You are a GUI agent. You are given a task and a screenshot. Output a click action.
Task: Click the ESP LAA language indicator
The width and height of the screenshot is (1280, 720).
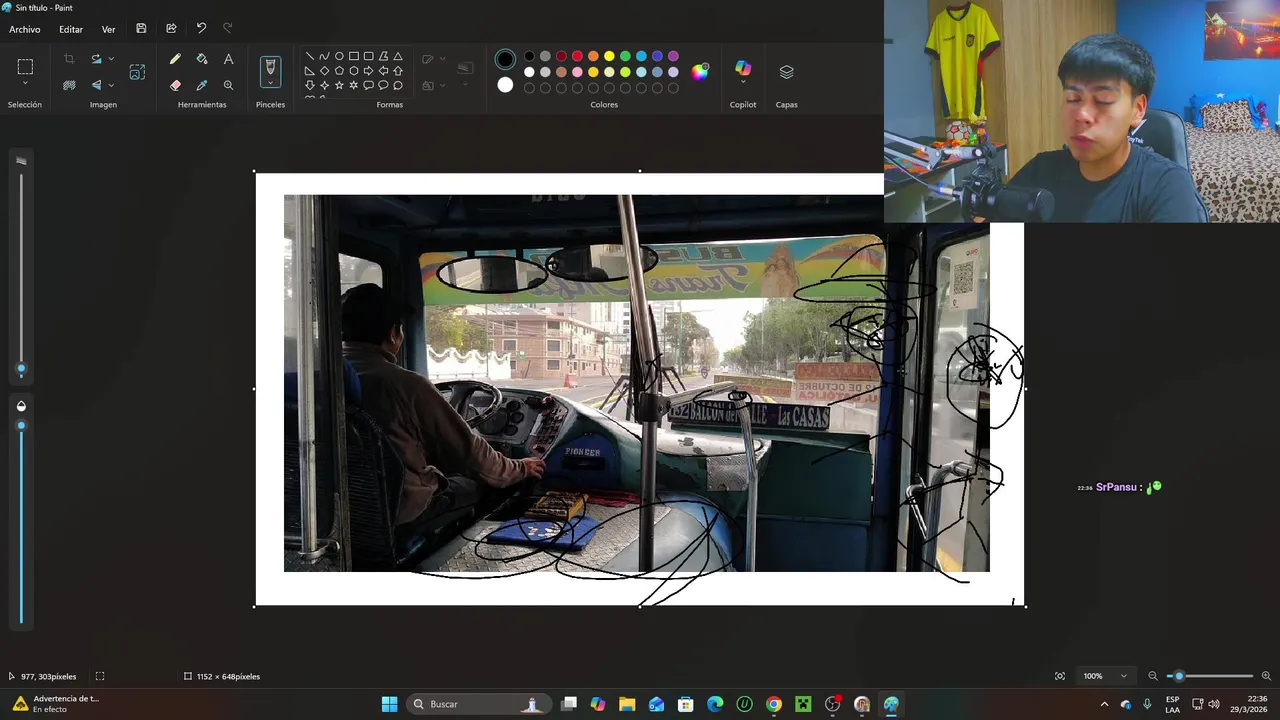[1172, 704]
